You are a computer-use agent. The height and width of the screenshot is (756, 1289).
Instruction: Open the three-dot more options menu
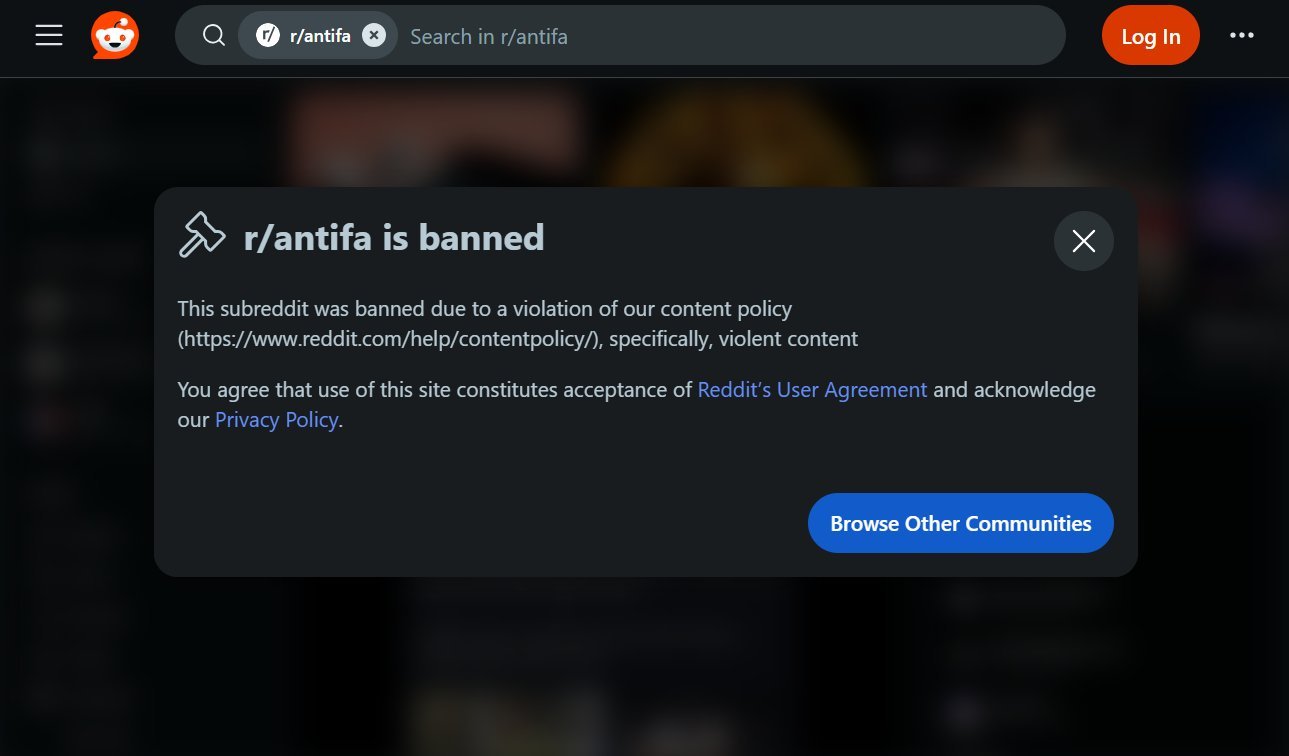[x=1241, y=36]
